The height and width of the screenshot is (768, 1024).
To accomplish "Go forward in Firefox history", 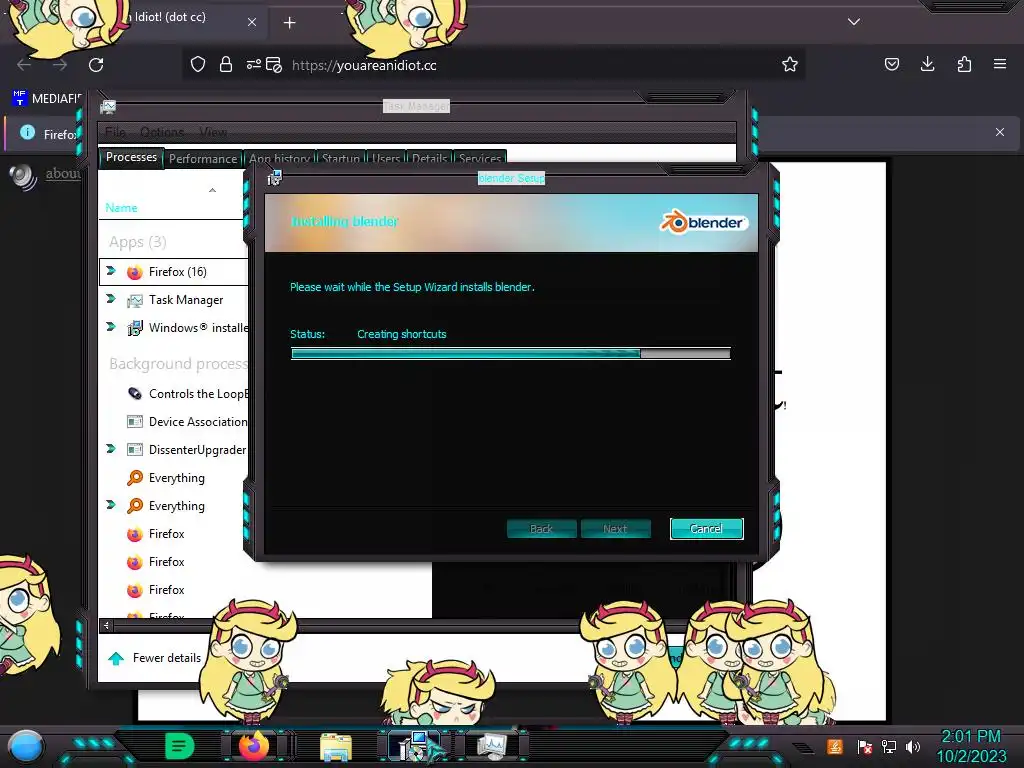I will tap(60, 65).
